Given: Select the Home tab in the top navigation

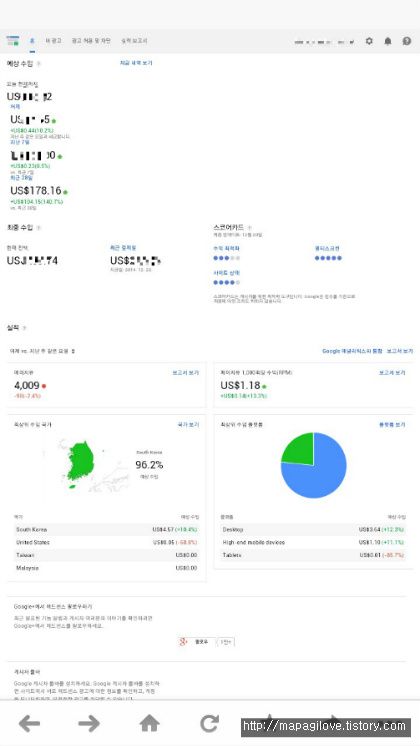Looking at the screenshot, I should 32,41.
